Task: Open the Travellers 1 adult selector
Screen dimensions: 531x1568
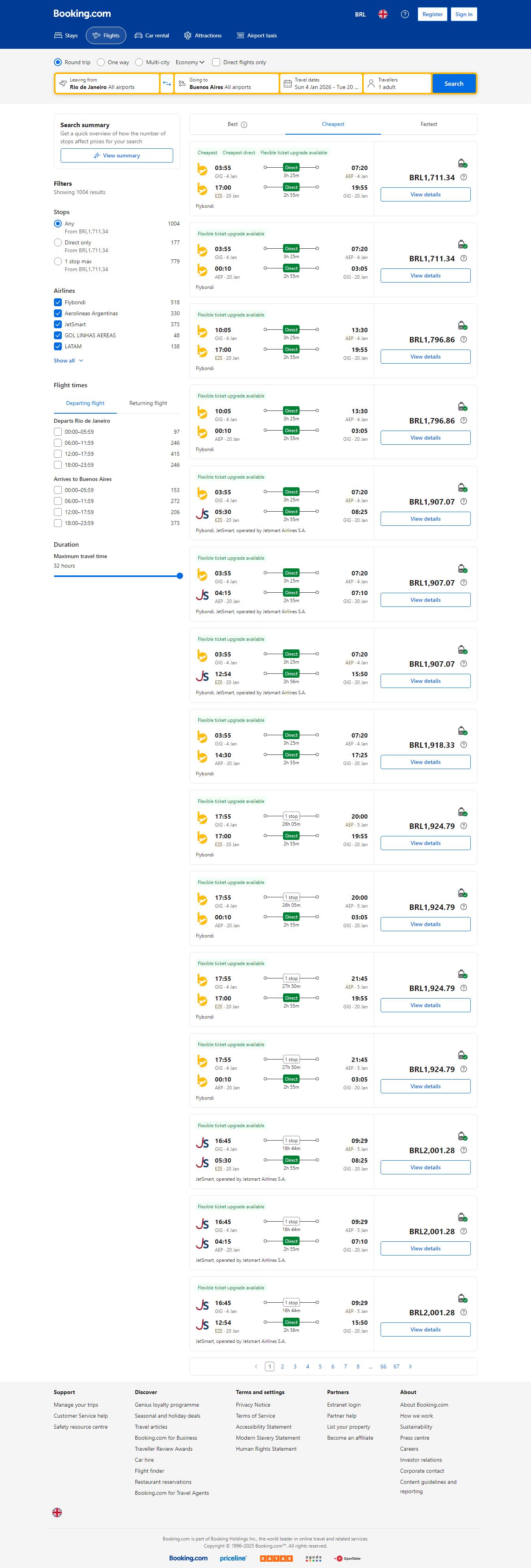Action: (397, 83)
